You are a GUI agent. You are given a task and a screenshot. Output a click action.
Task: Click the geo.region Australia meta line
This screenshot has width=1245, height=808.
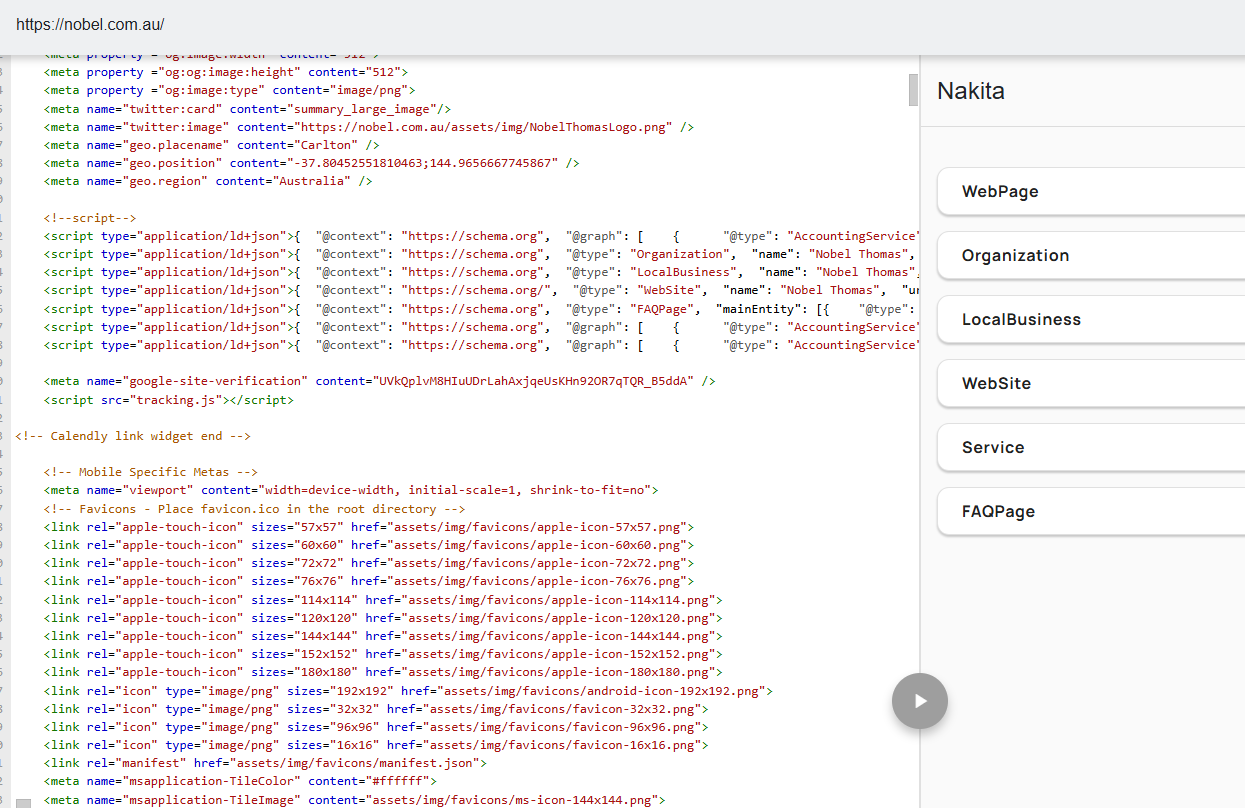coord(208,181)
